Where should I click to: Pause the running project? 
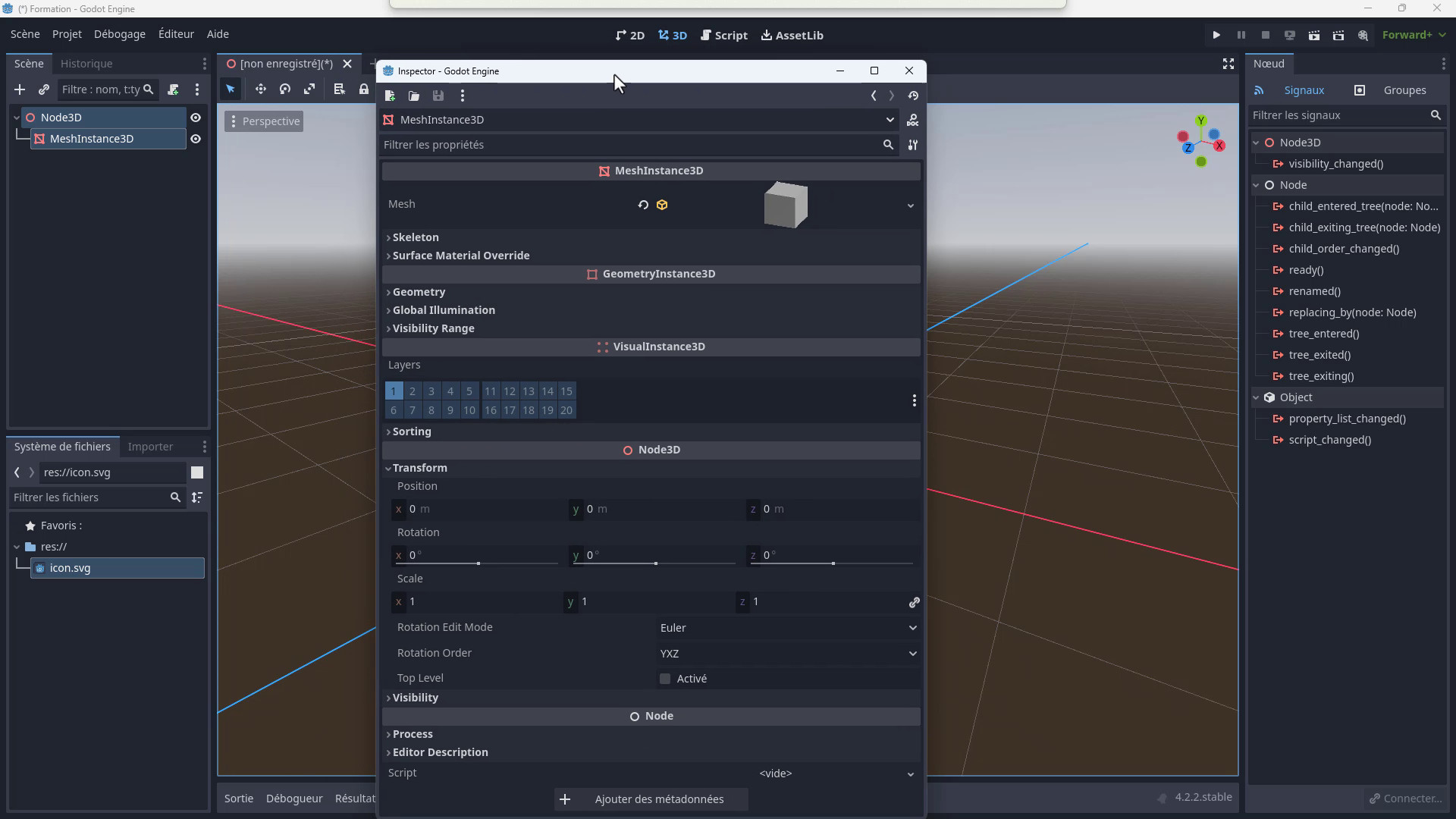coord(1241,35)
